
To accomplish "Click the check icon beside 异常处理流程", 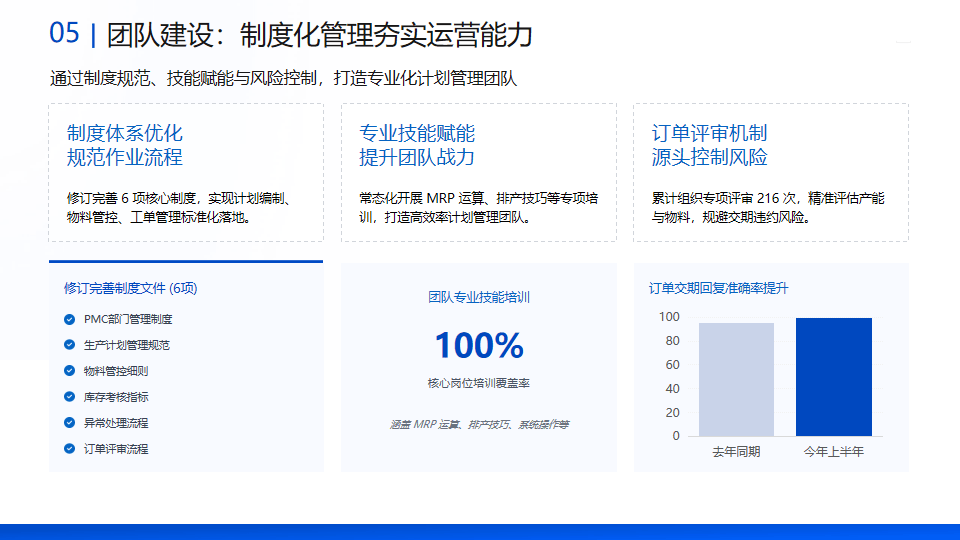I will 69,423.
